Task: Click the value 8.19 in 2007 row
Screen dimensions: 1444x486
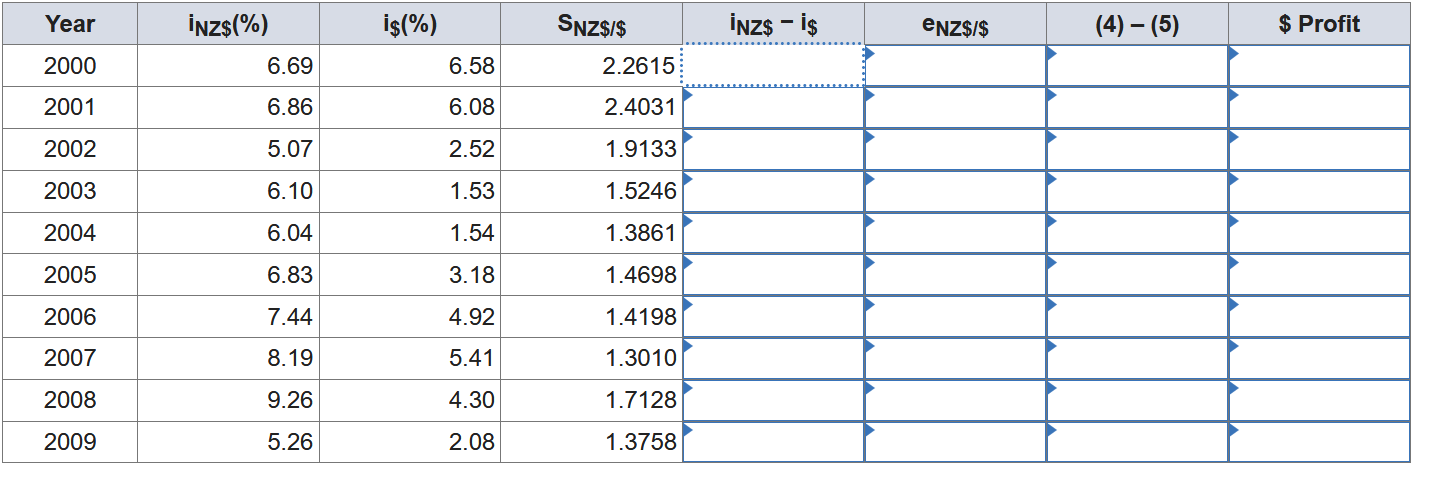Action: coord(290,358)
